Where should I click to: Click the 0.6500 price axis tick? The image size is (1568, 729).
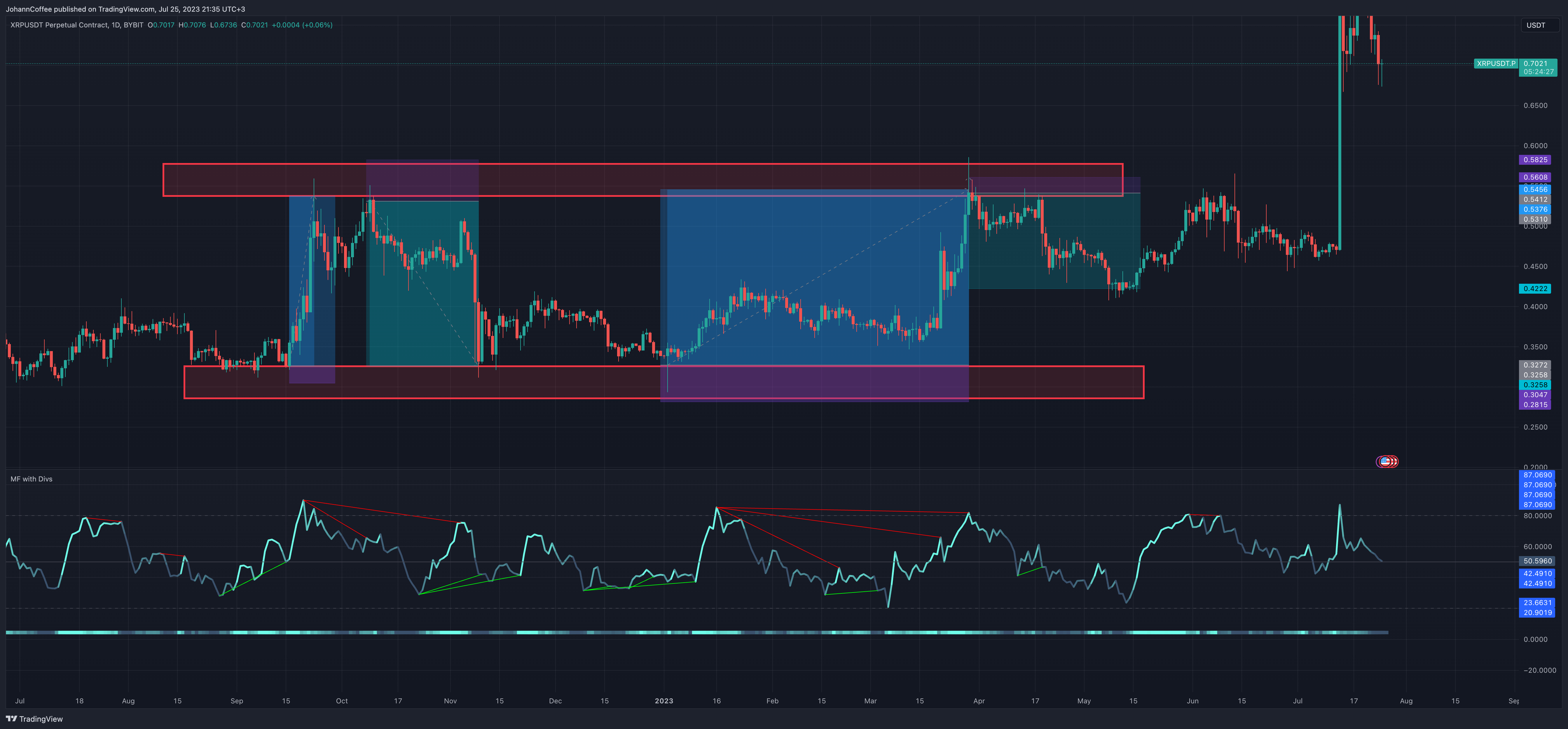point(1535,105)
